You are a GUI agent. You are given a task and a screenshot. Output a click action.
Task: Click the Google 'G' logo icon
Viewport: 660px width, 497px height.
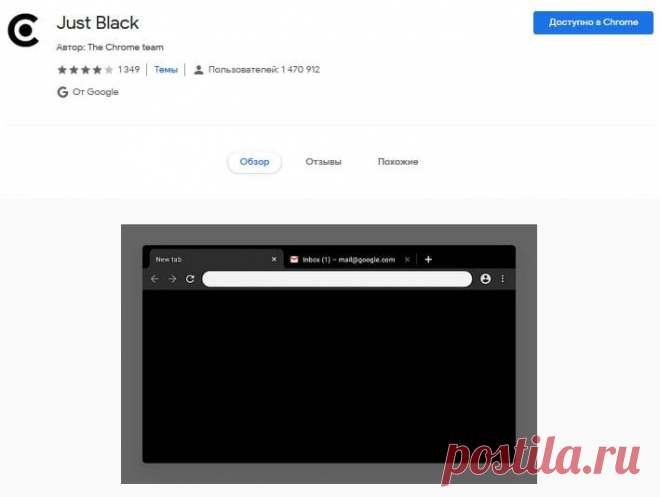(x=62, y=92)
